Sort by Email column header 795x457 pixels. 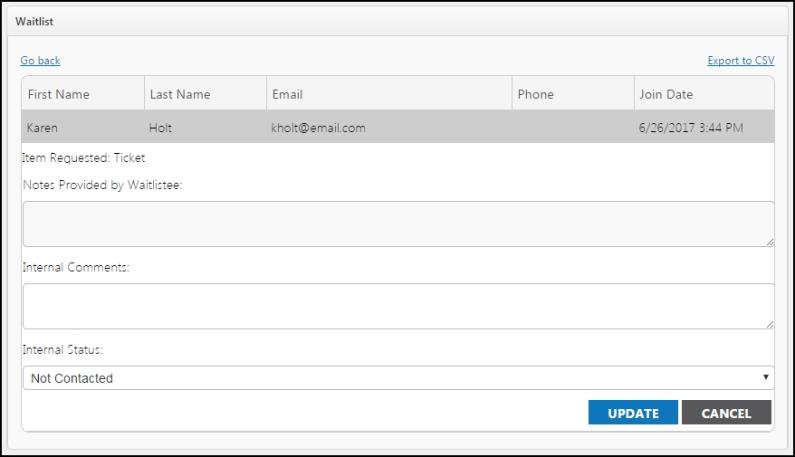(x=287, y=94)
